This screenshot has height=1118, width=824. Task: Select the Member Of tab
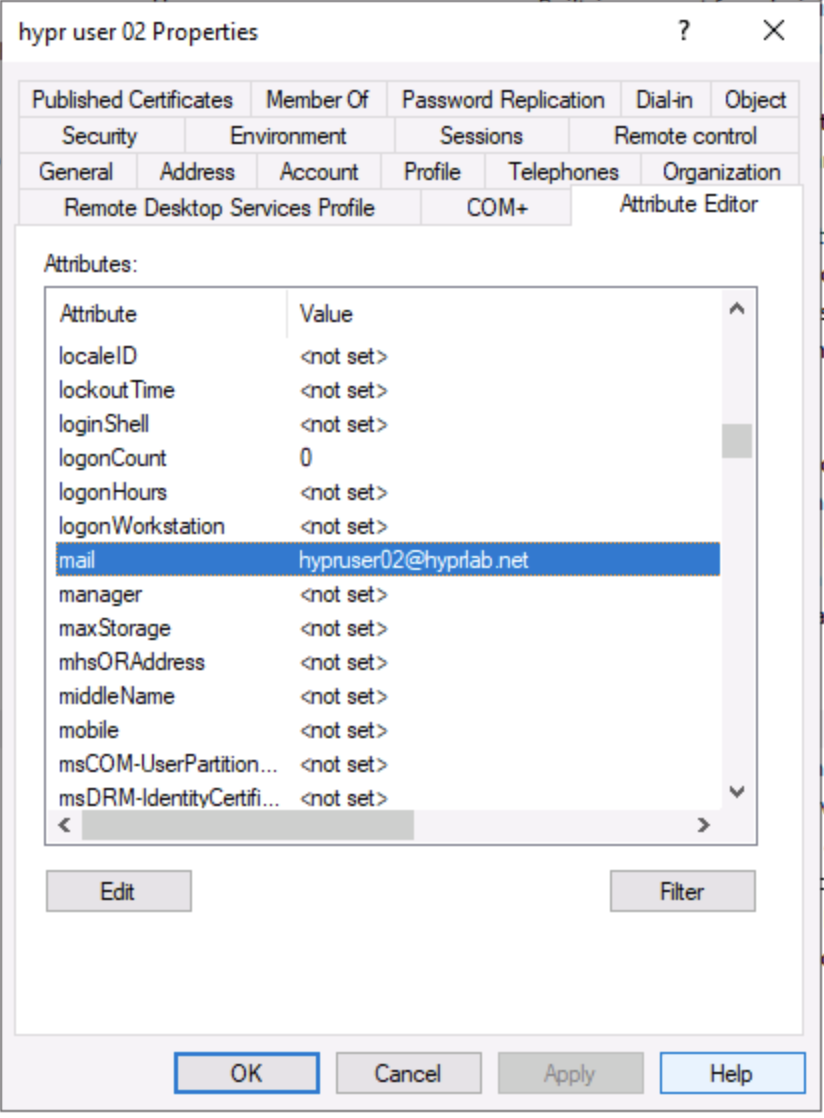pos(317,99)
